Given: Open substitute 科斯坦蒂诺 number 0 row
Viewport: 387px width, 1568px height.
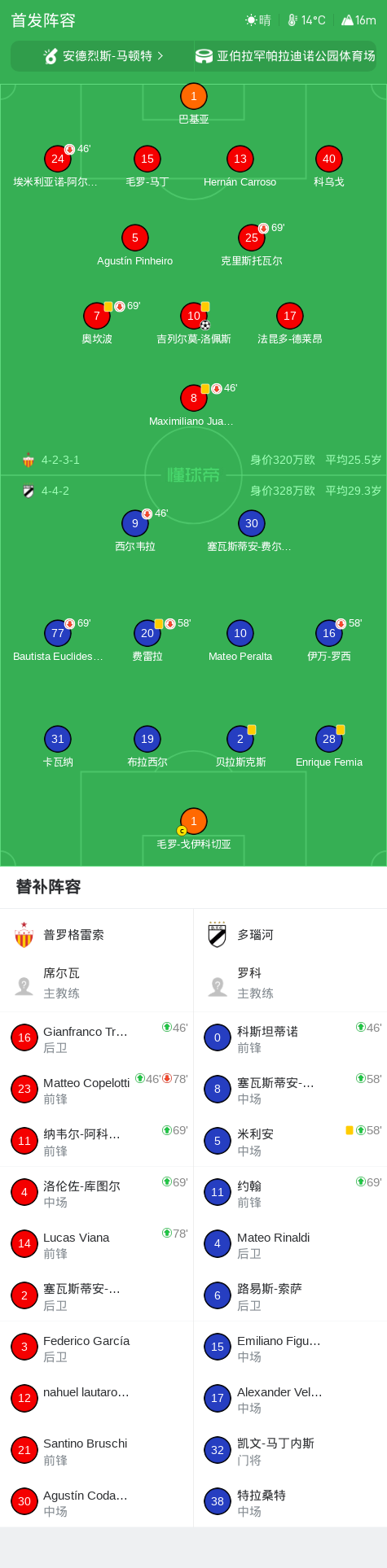Looking at the screenshot, I should point(290,1037).
